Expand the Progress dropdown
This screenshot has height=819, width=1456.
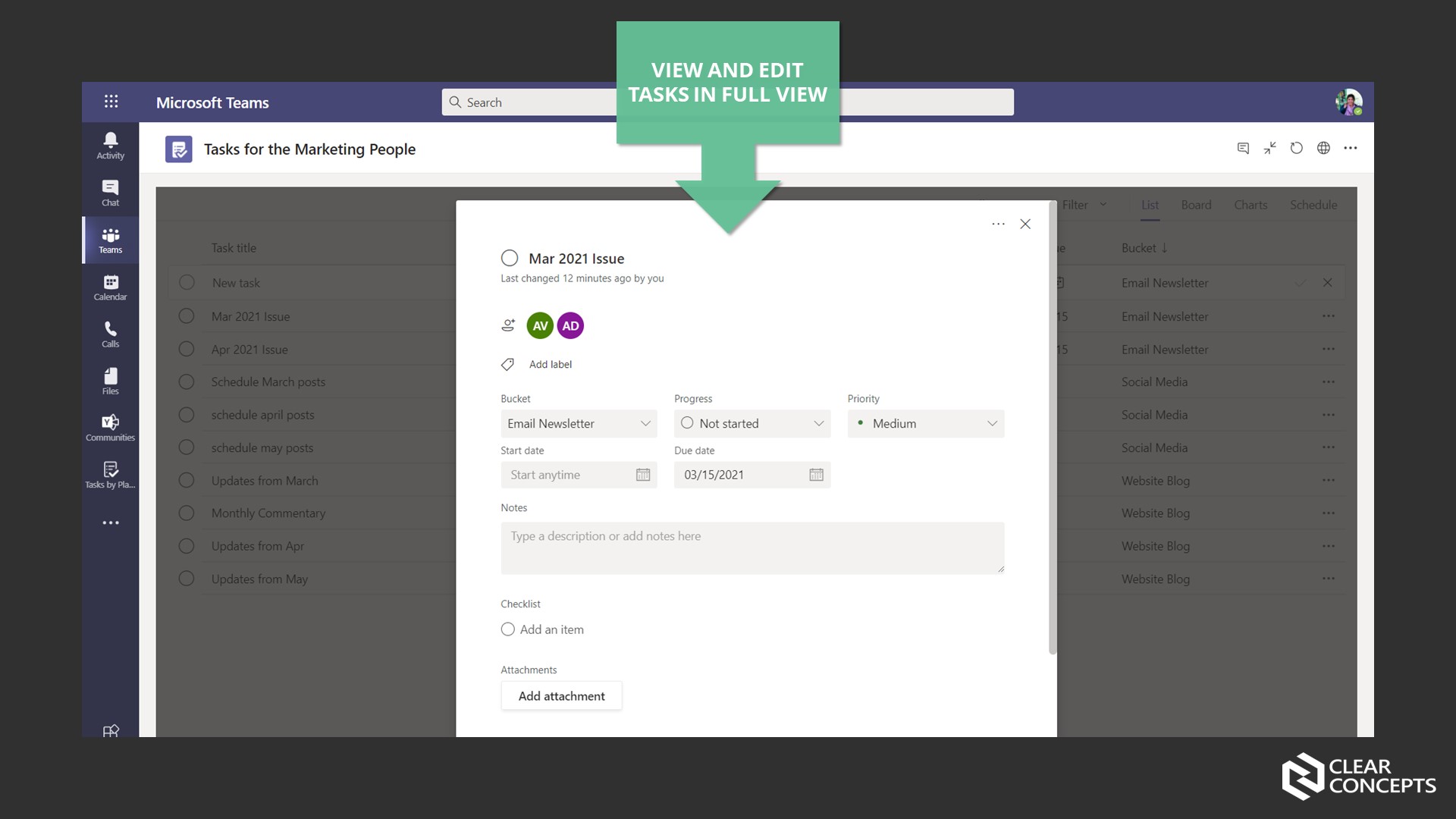point(752,423)
